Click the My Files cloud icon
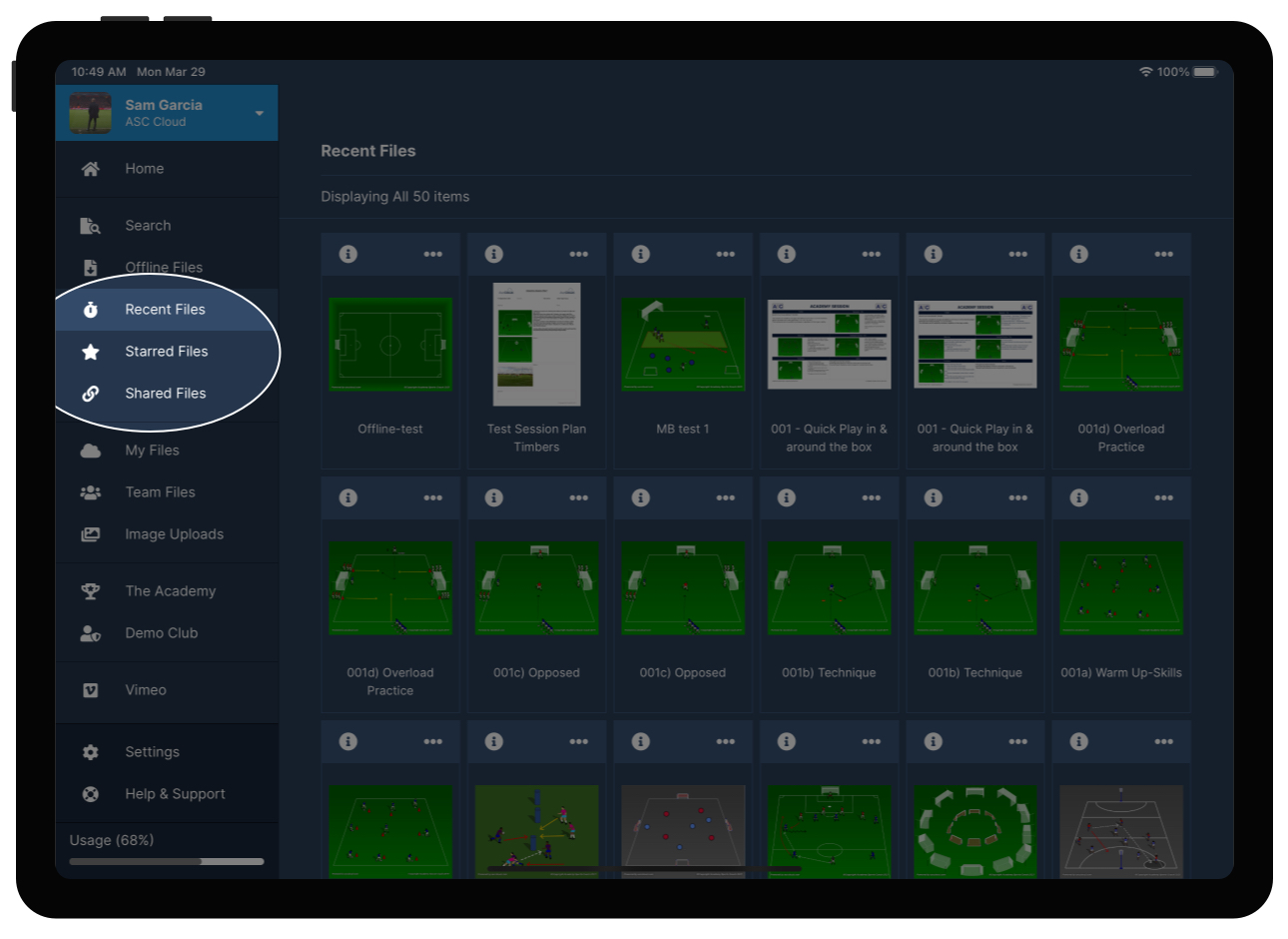 (91, 451)
